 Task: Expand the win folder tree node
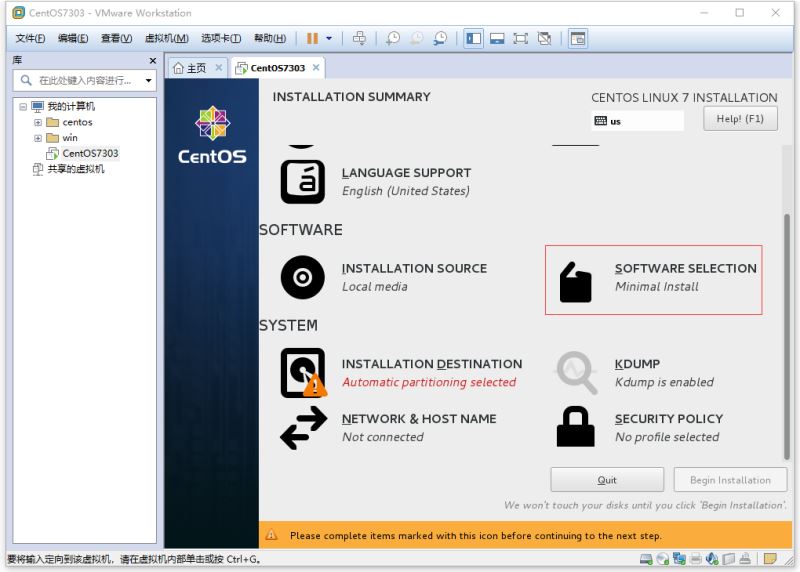(38, 138)
